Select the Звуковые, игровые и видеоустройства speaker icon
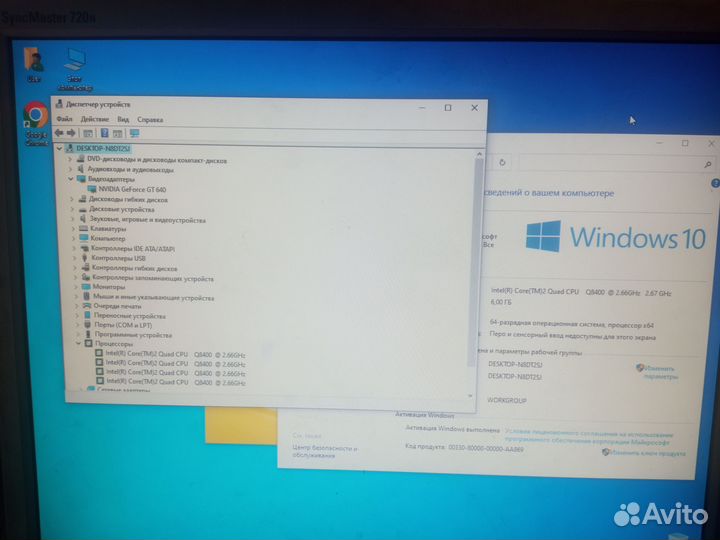720x540 pixels. pyautogui.click(x=83, y=219)
